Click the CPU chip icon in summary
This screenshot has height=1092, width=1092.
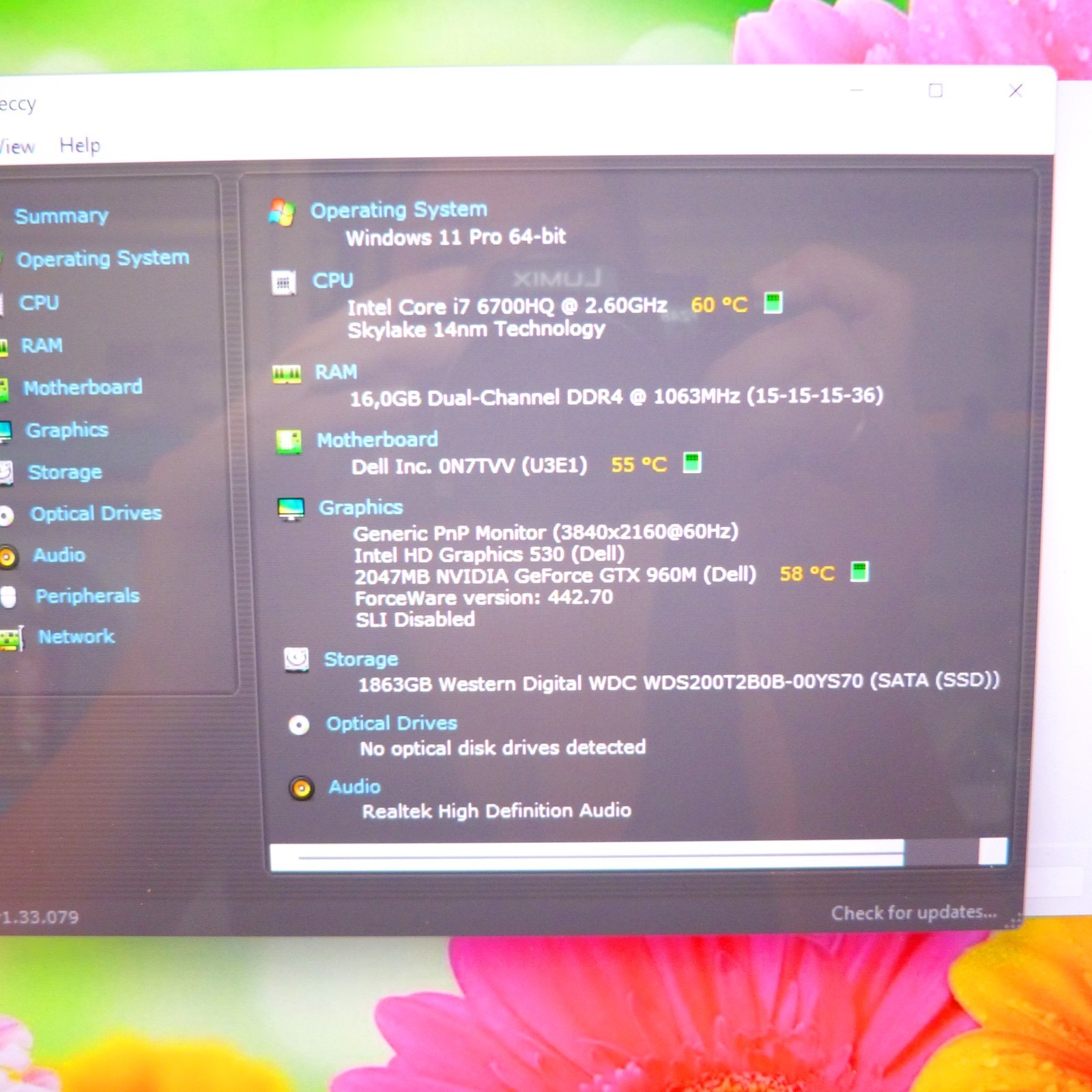click(x=284, y=282)
